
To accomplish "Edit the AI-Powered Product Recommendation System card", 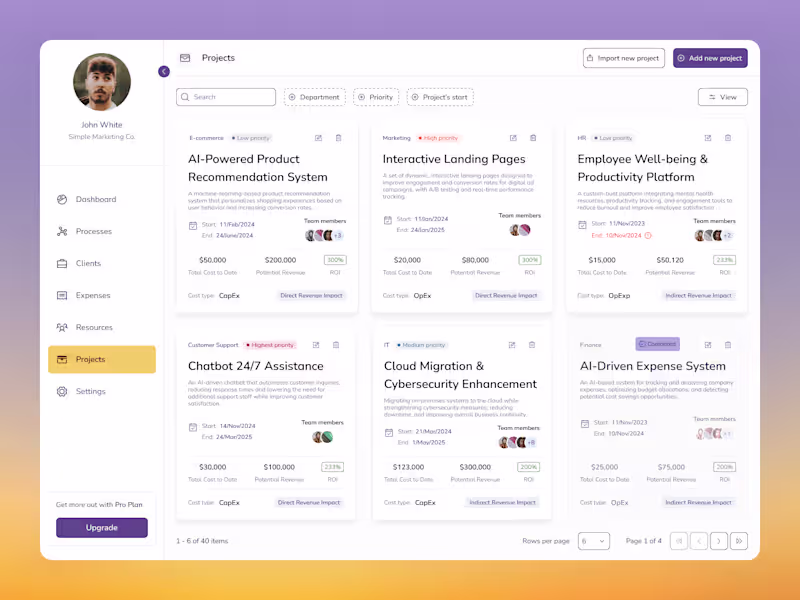I will 318,138.
